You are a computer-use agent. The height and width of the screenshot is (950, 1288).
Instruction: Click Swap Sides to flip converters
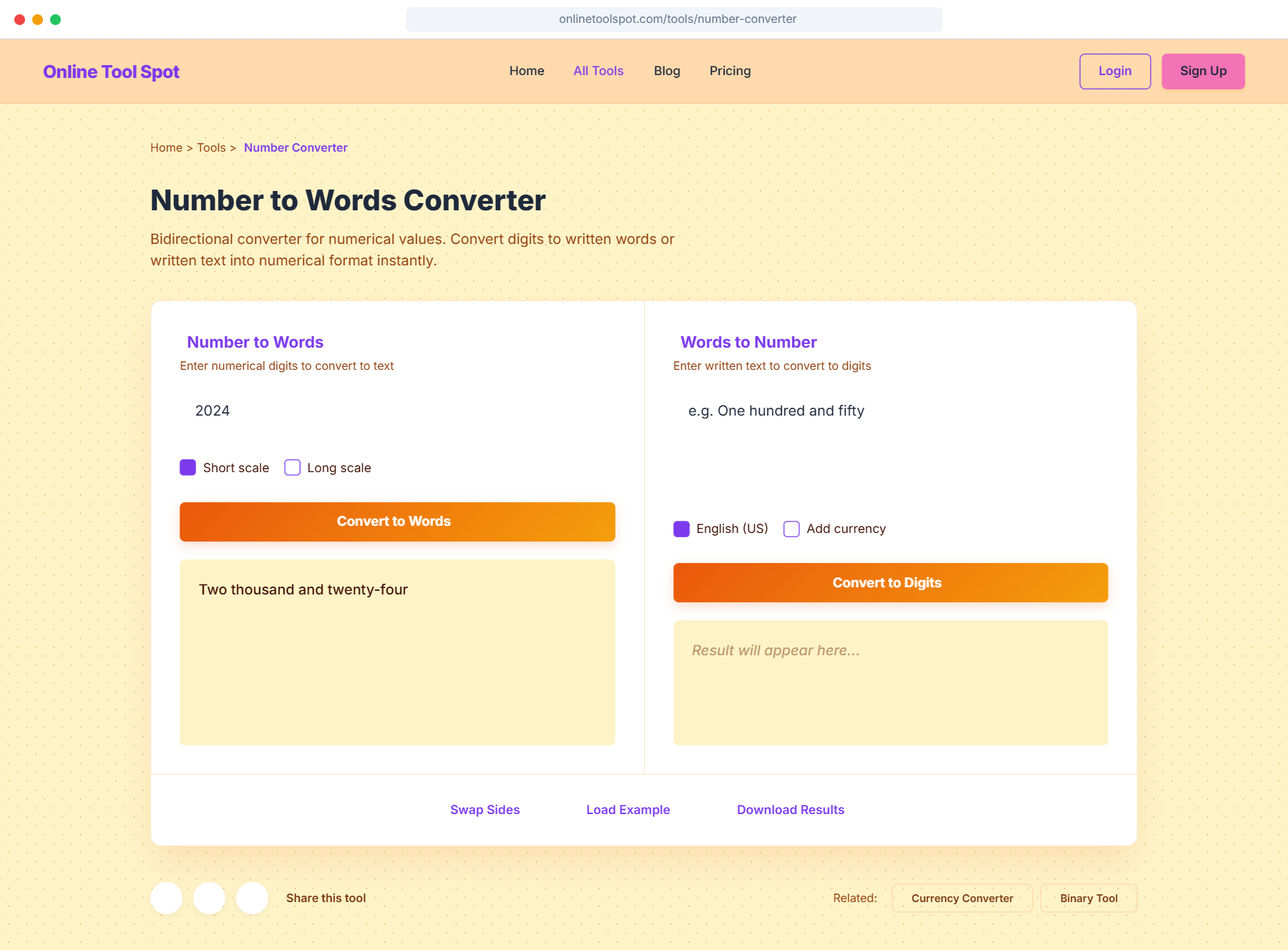point(484,809)
